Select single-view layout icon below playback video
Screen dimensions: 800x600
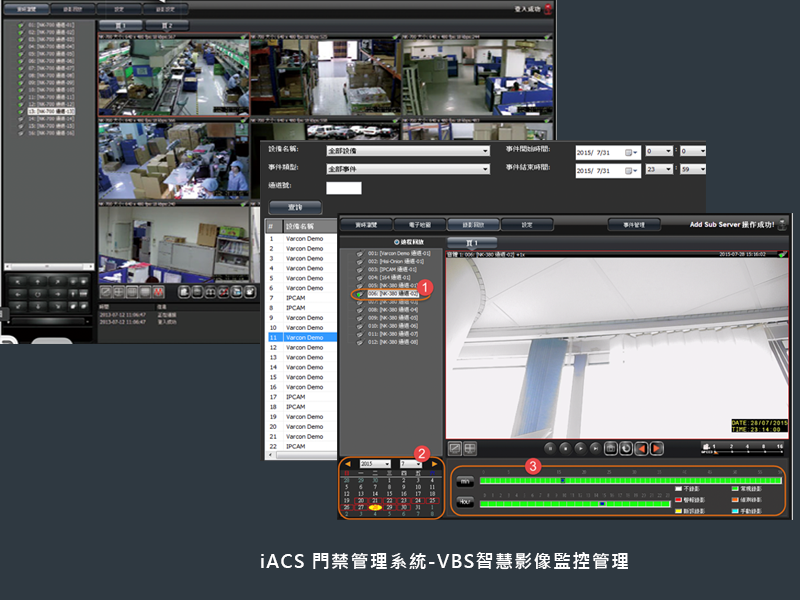tap(454, 449)
